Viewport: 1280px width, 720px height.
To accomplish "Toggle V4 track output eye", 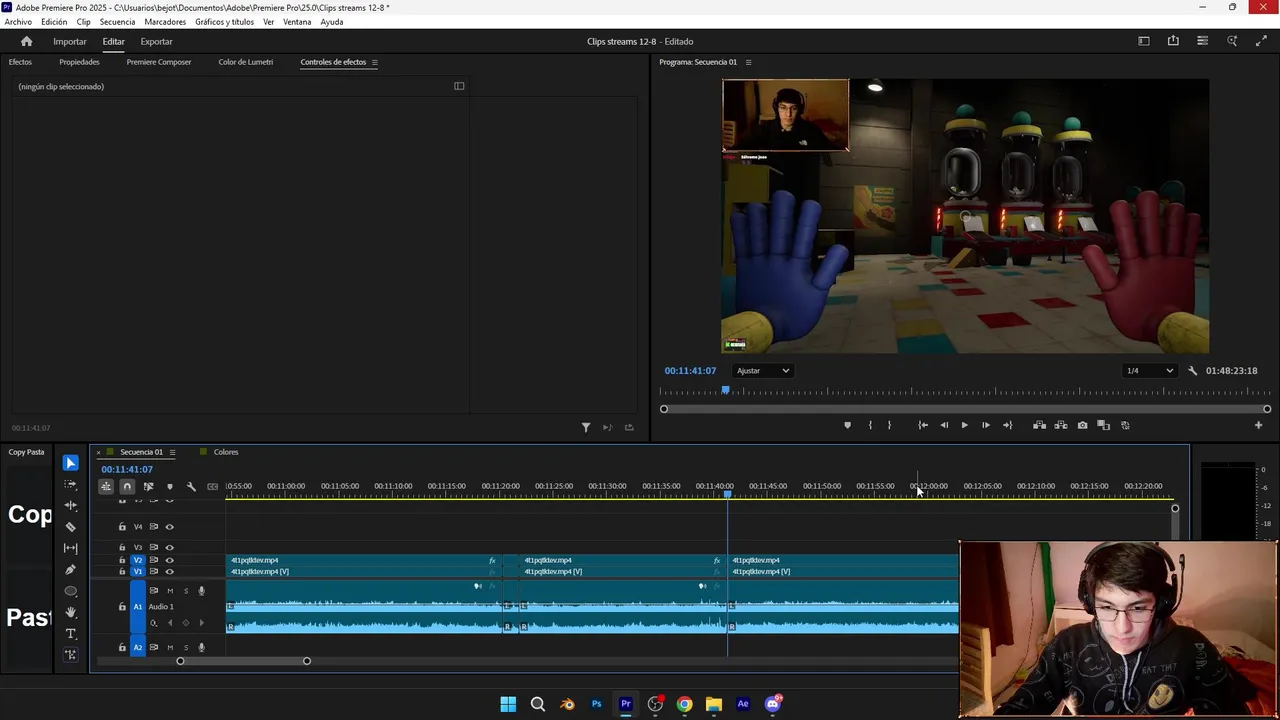I will point(169,527).
